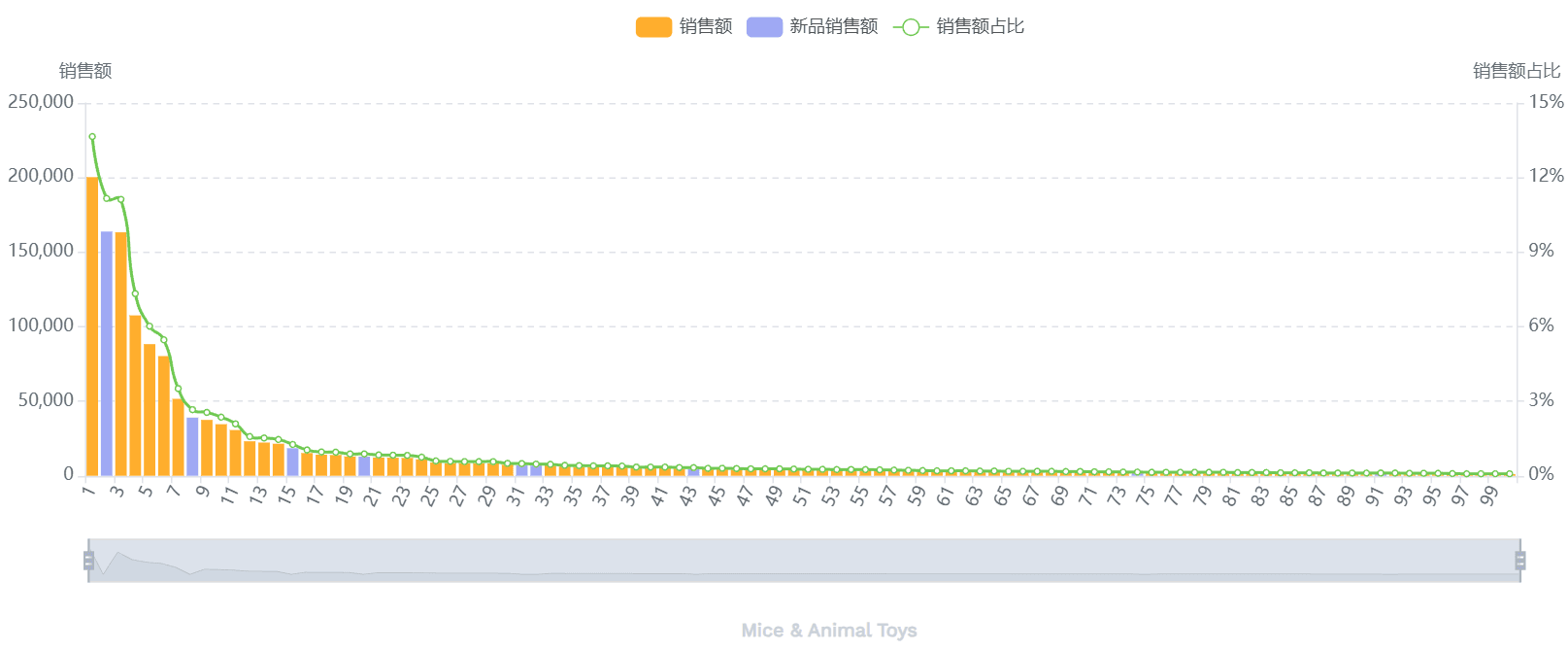1568x650 pixels.
Task: Select the purple bar at rank 2
Action: (x=107, y=353)
